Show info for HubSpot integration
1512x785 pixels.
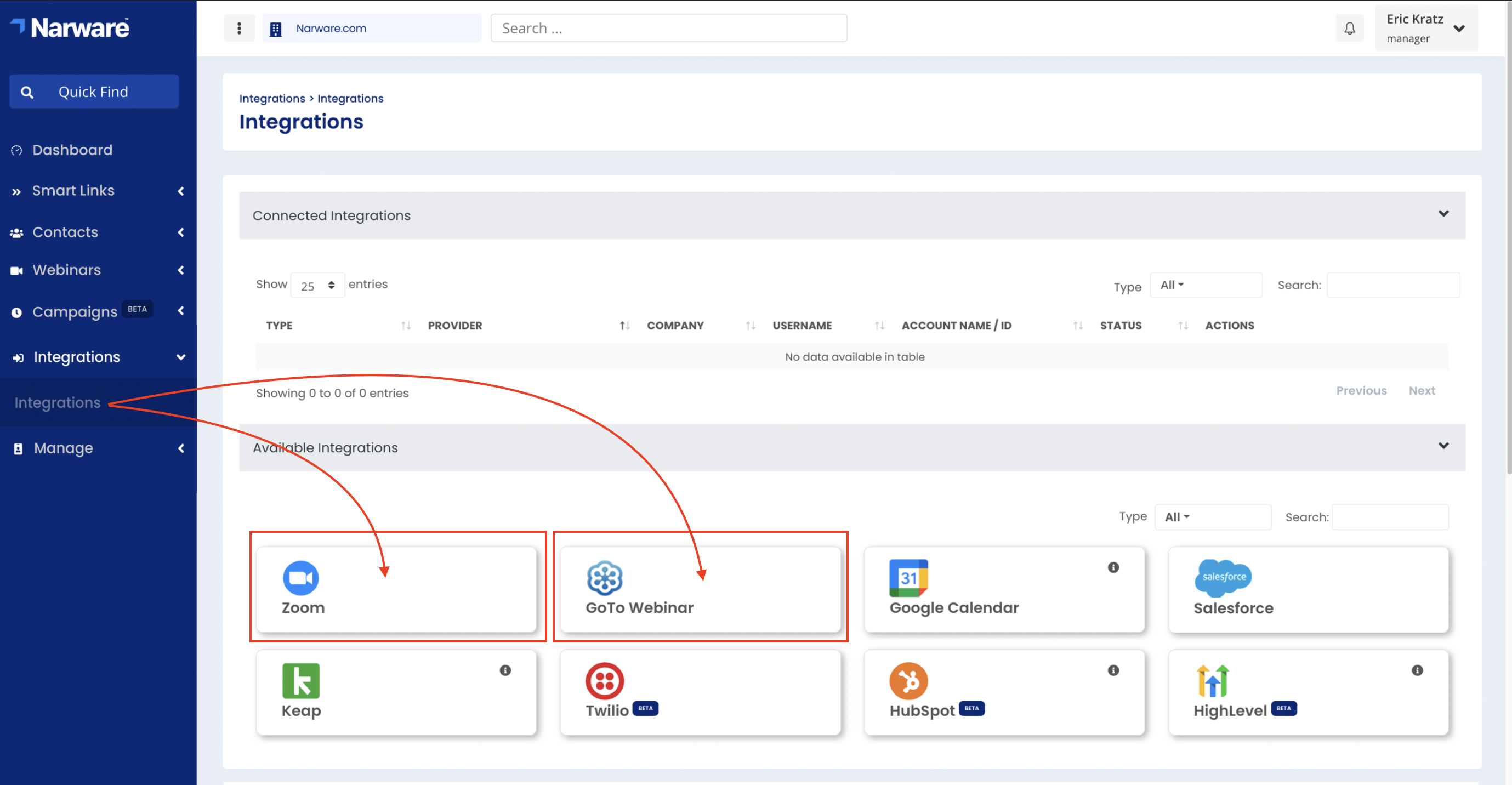click(1113, 670)
